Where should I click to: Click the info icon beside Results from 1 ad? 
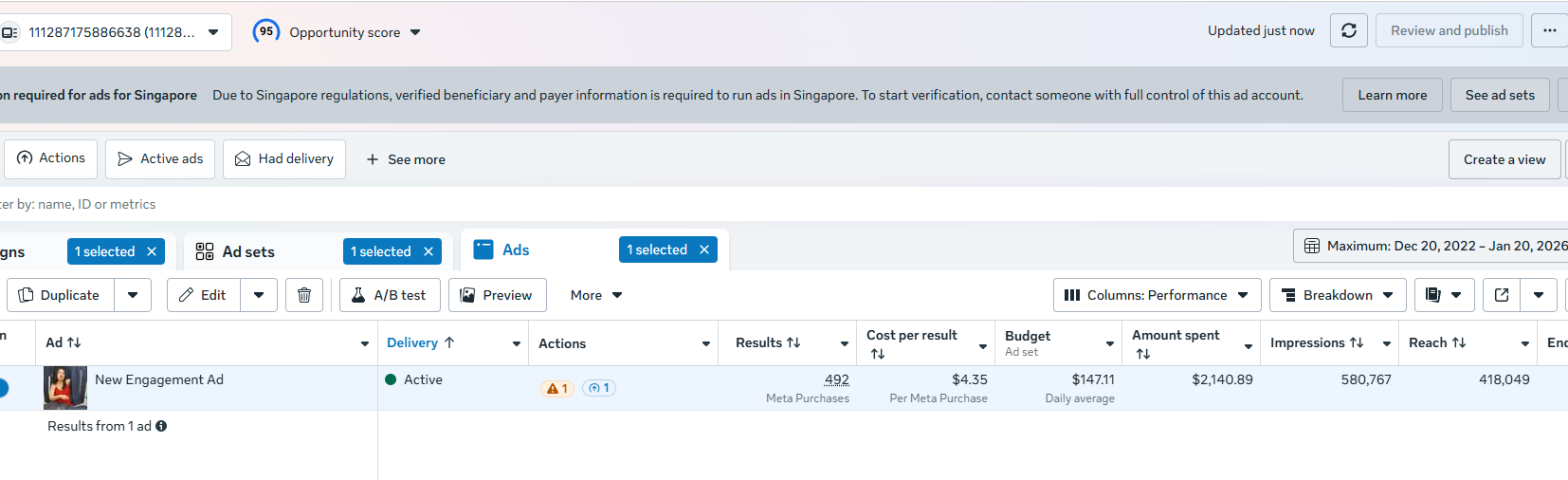[x=161, y=426]
